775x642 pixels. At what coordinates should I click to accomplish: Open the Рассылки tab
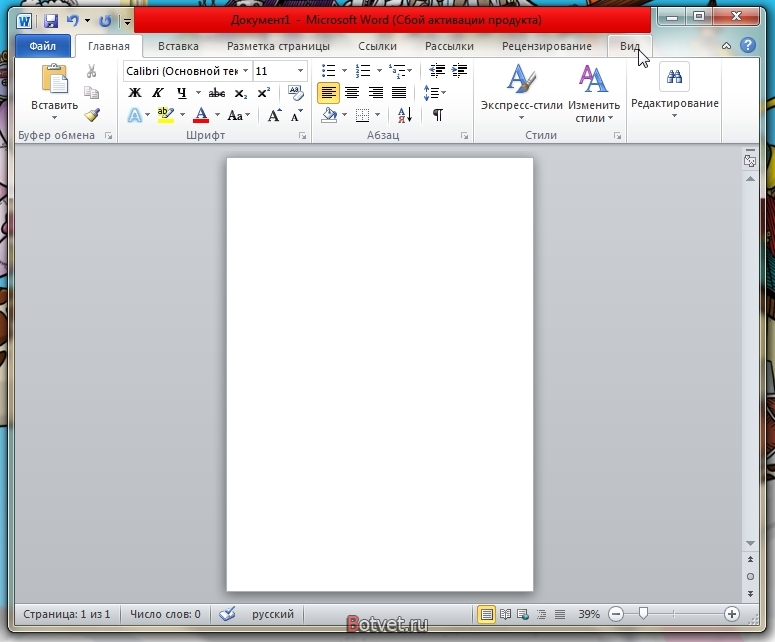tap(449, 46)
